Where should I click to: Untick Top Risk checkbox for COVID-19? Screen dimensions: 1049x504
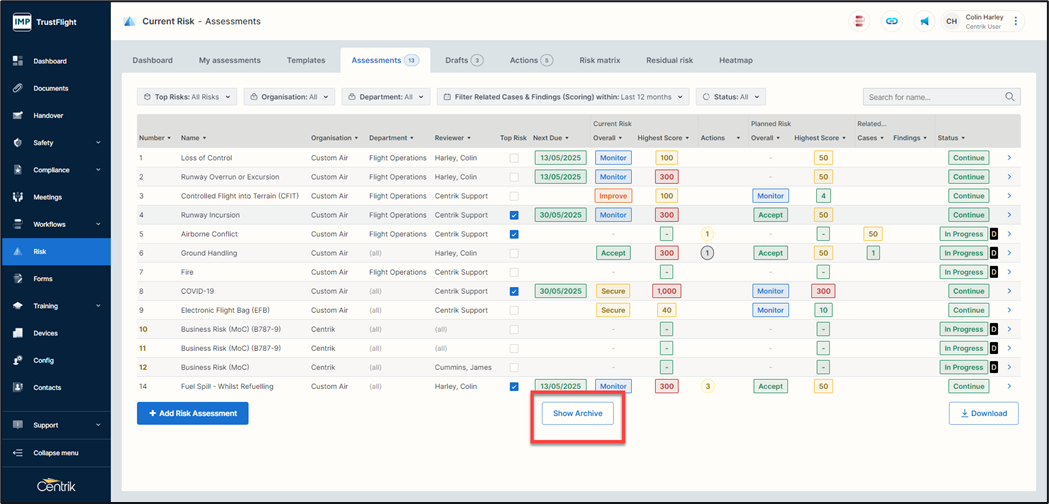[x=514, y=291]
